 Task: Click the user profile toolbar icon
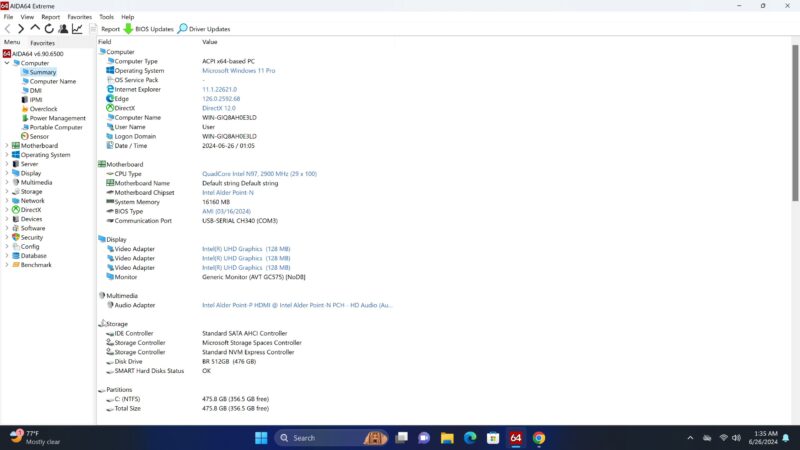63,29
